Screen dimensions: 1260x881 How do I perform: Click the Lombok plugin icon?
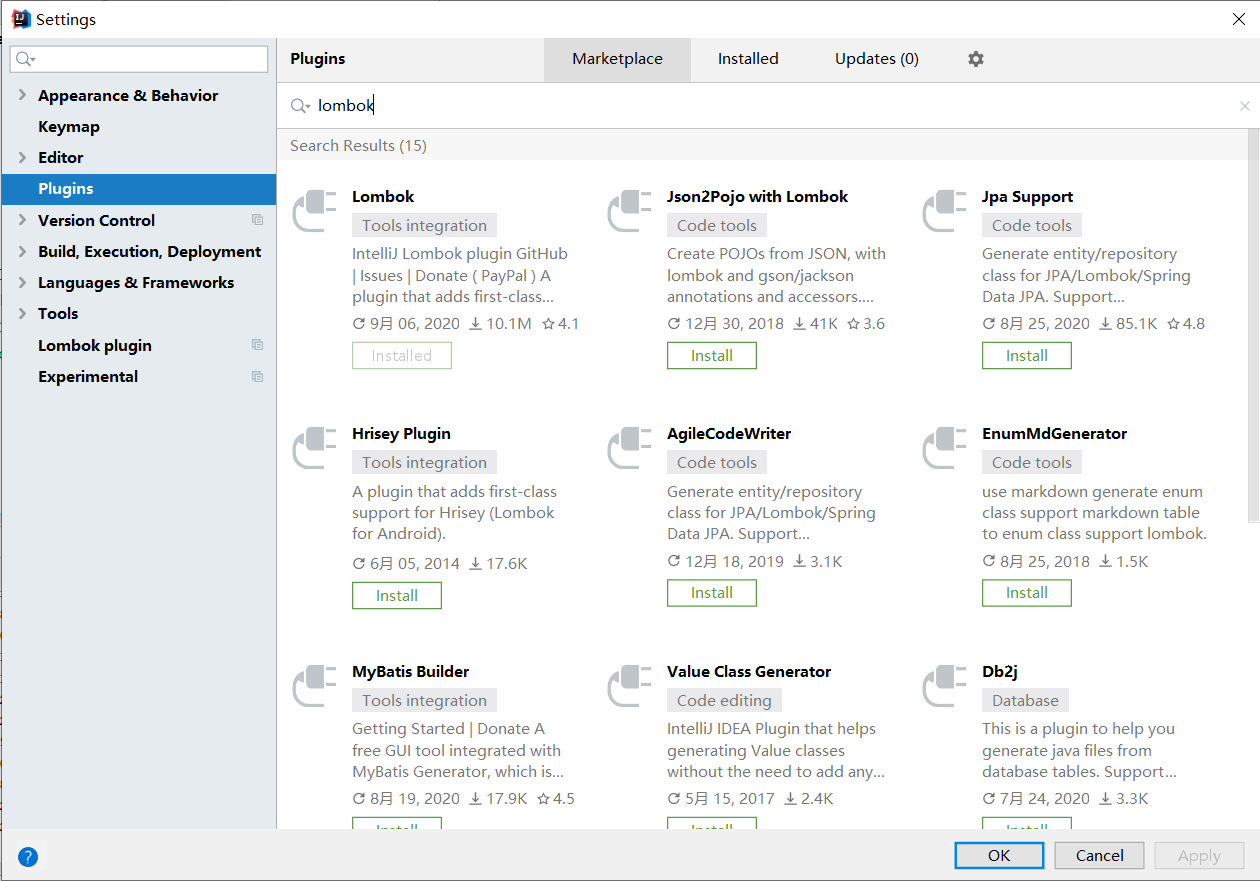tap(315, 211)
